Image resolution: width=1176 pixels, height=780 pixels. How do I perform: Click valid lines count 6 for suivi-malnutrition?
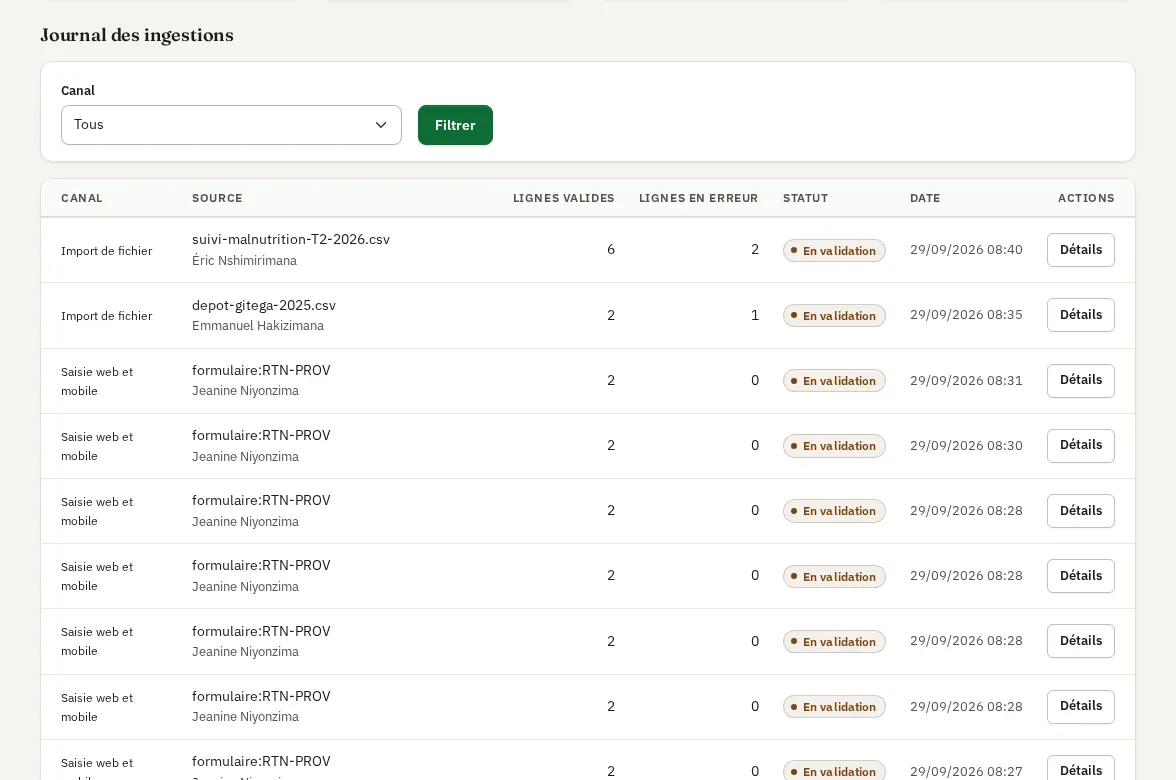point(610,250)
